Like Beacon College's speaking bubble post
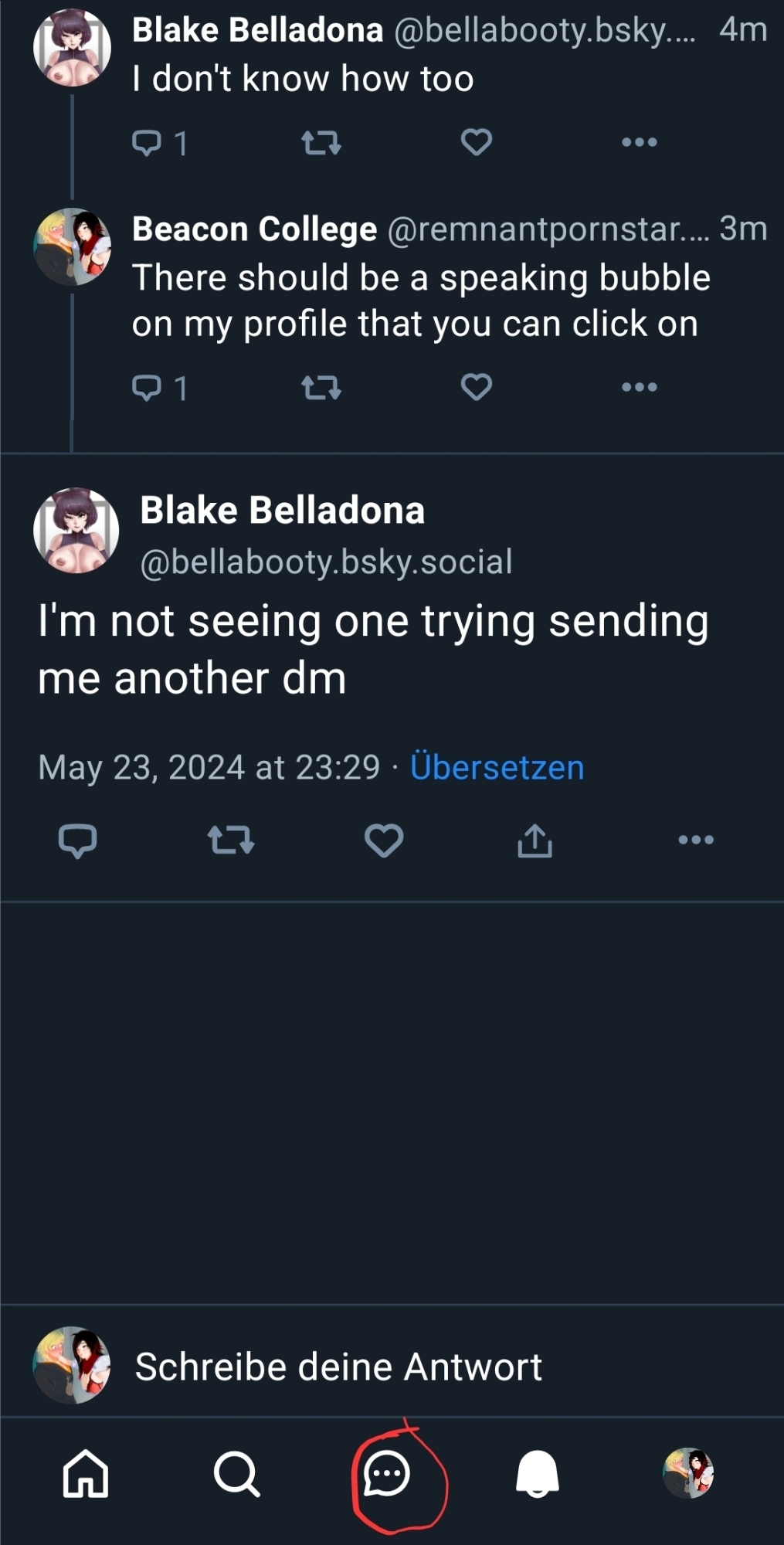784x1545 pixels. pyautogui.click(x=476, y=387)
